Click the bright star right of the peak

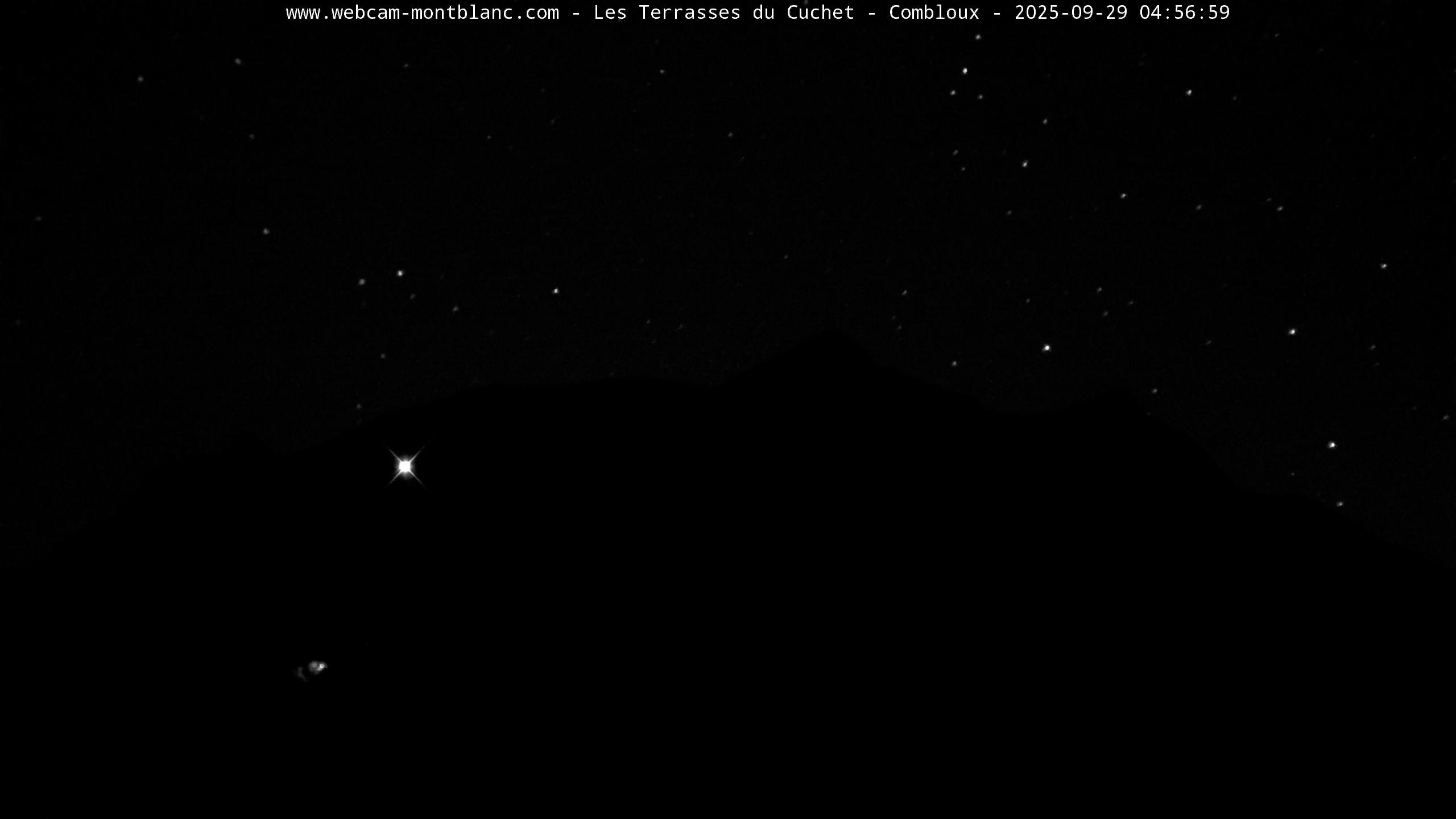(1046, 348)
